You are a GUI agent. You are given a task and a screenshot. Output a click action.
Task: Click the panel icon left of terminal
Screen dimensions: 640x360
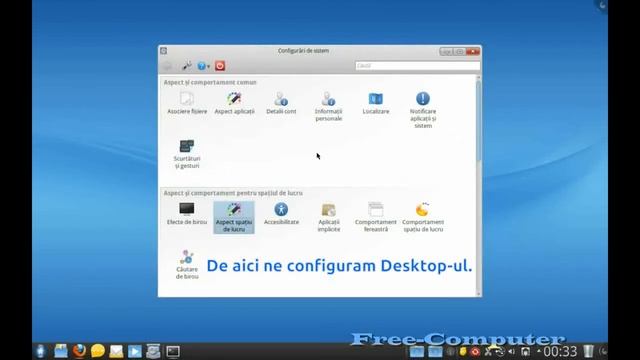[x=153, y=351]
